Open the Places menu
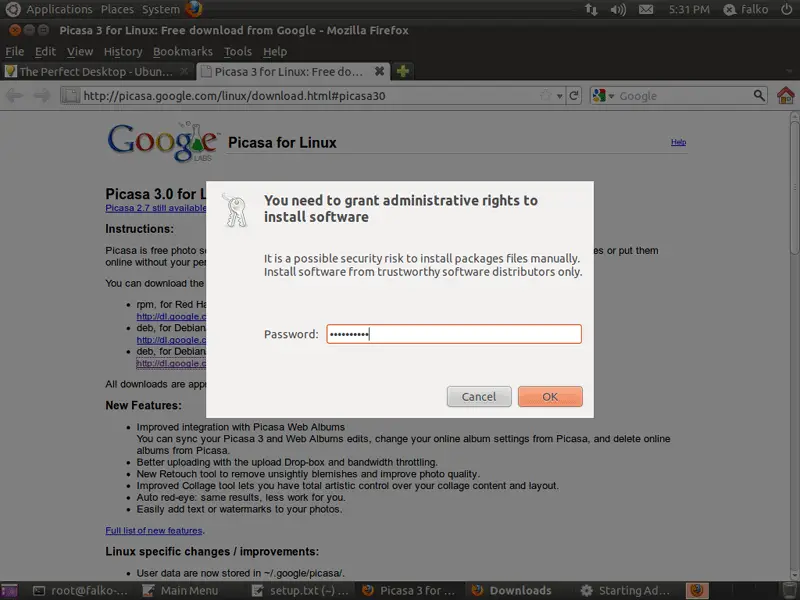 tap(117, 9)
